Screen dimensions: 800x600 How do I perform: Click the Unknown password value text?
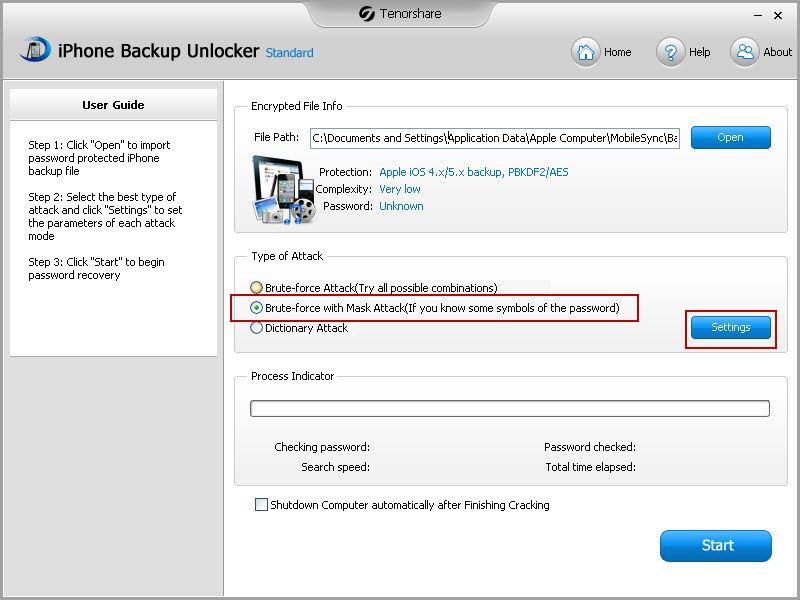click(401, 206)
